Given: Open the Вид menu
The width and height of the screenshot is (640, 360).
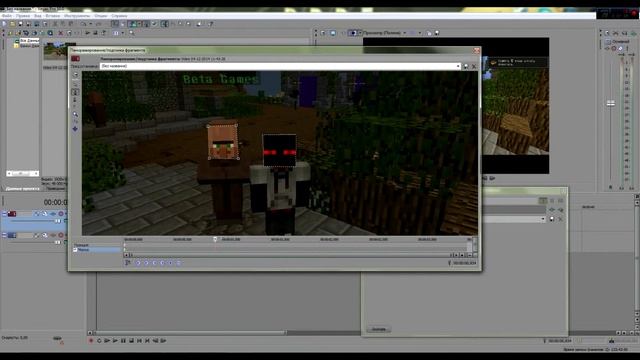Looking at the screenshot, I should 38,16.
